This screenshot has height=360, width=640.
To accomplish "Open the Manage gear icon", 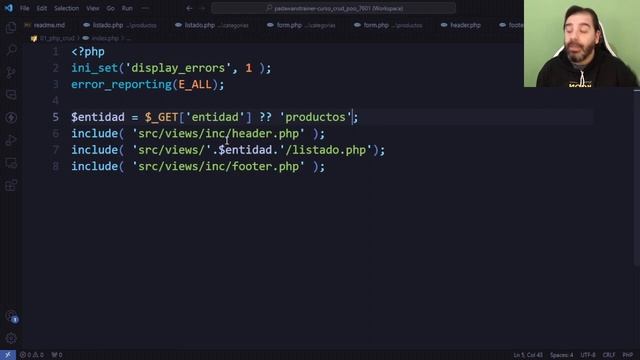I will tap(11, 338).
